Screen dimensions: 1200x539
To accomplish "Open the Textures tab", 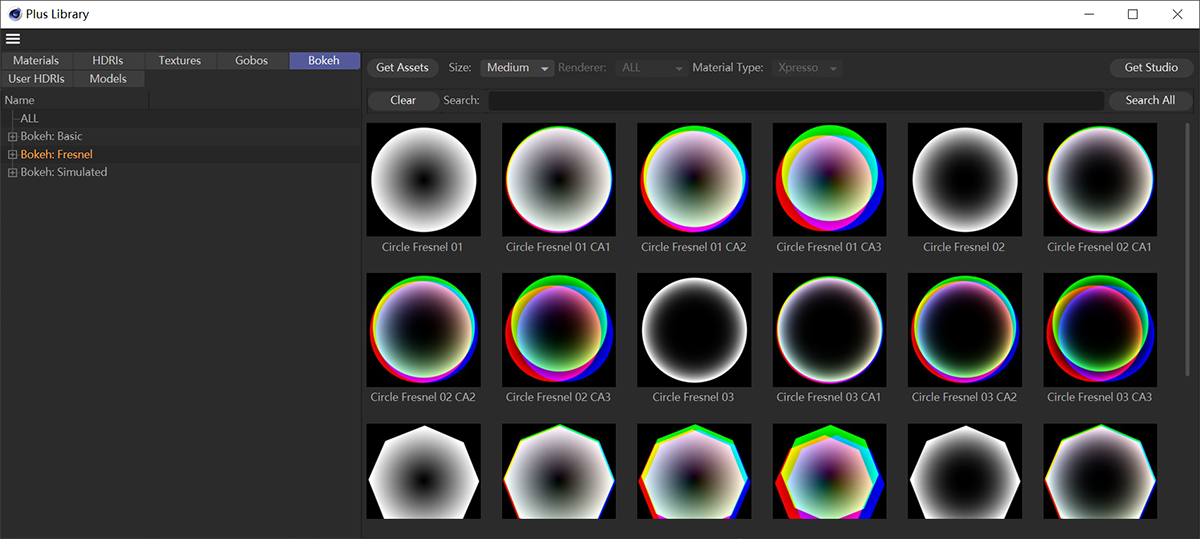I will point(180,60).
